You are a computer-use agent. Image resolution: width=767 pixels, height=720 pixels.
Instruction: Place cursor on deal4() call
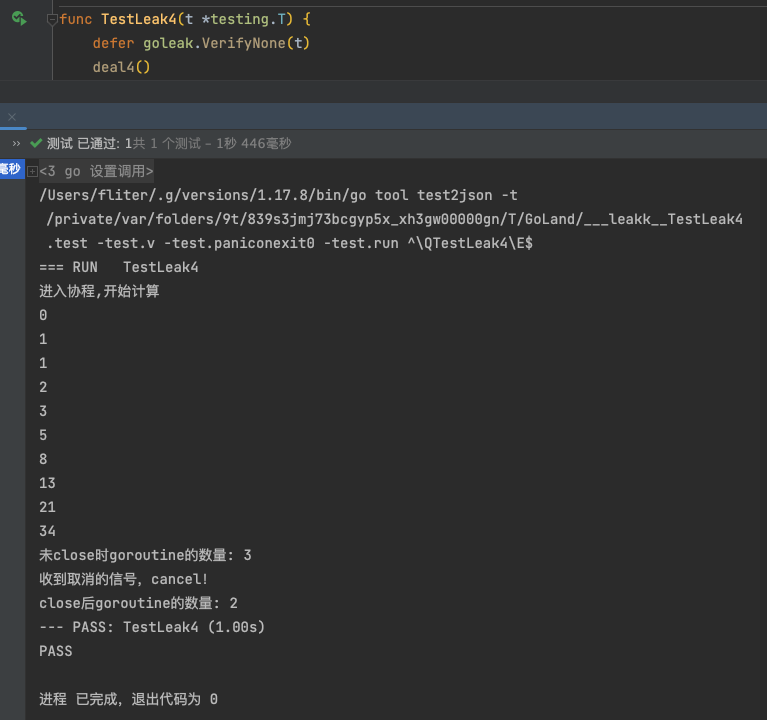tap(120, 67)
